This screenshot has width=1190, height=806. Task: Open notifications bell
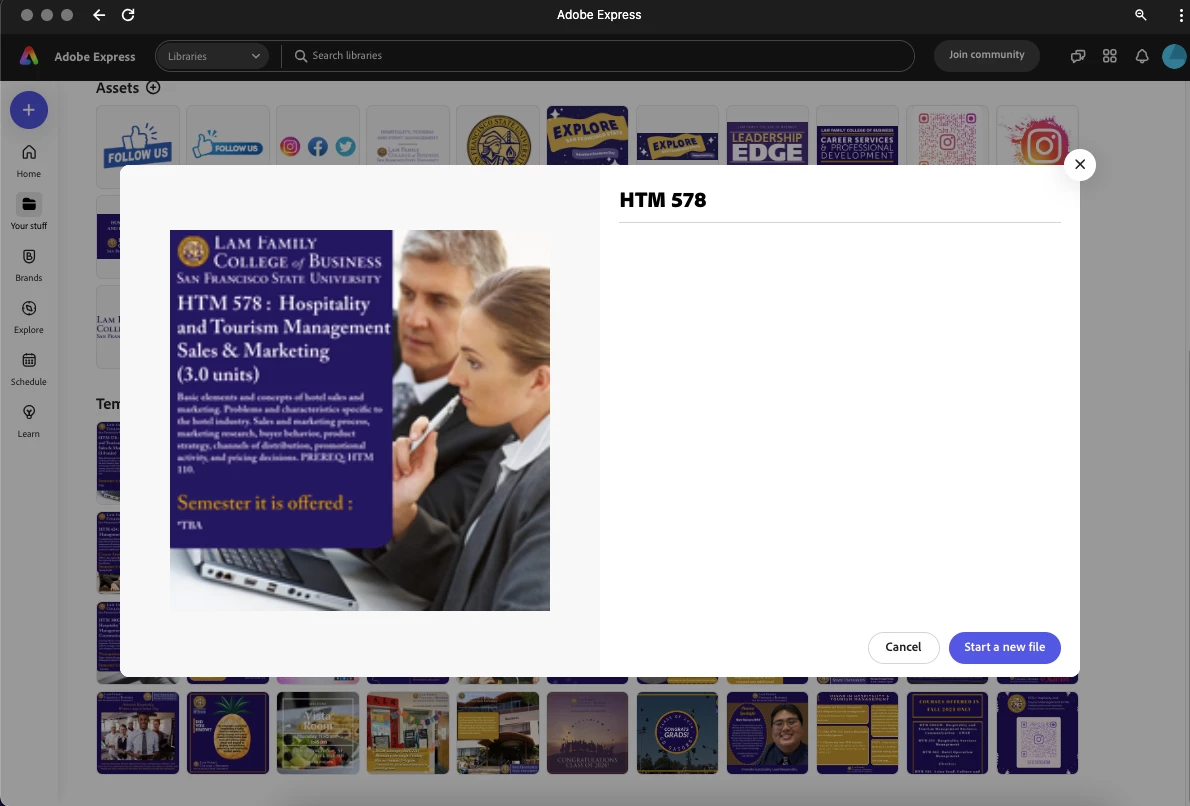click(1141, 56)
